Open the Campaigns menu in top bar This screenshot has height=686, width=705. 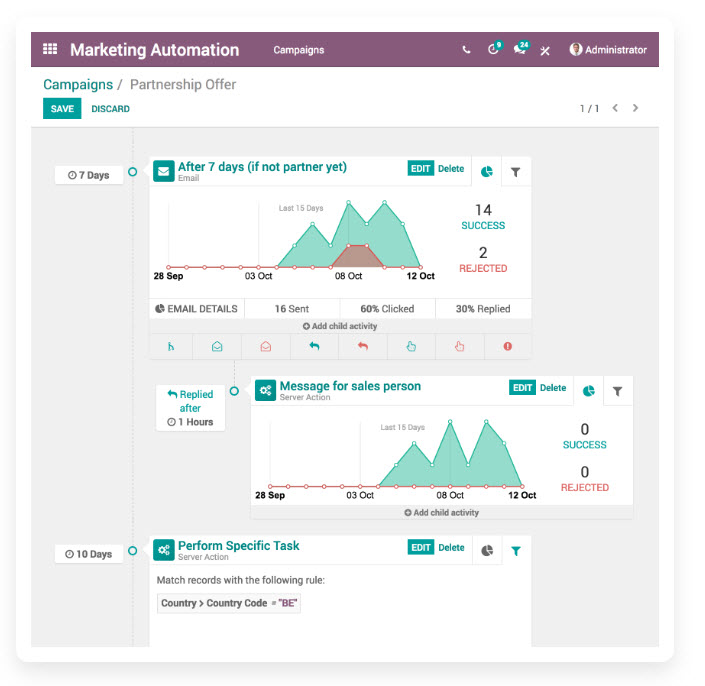pyautogui.click(x=298, y=50)
